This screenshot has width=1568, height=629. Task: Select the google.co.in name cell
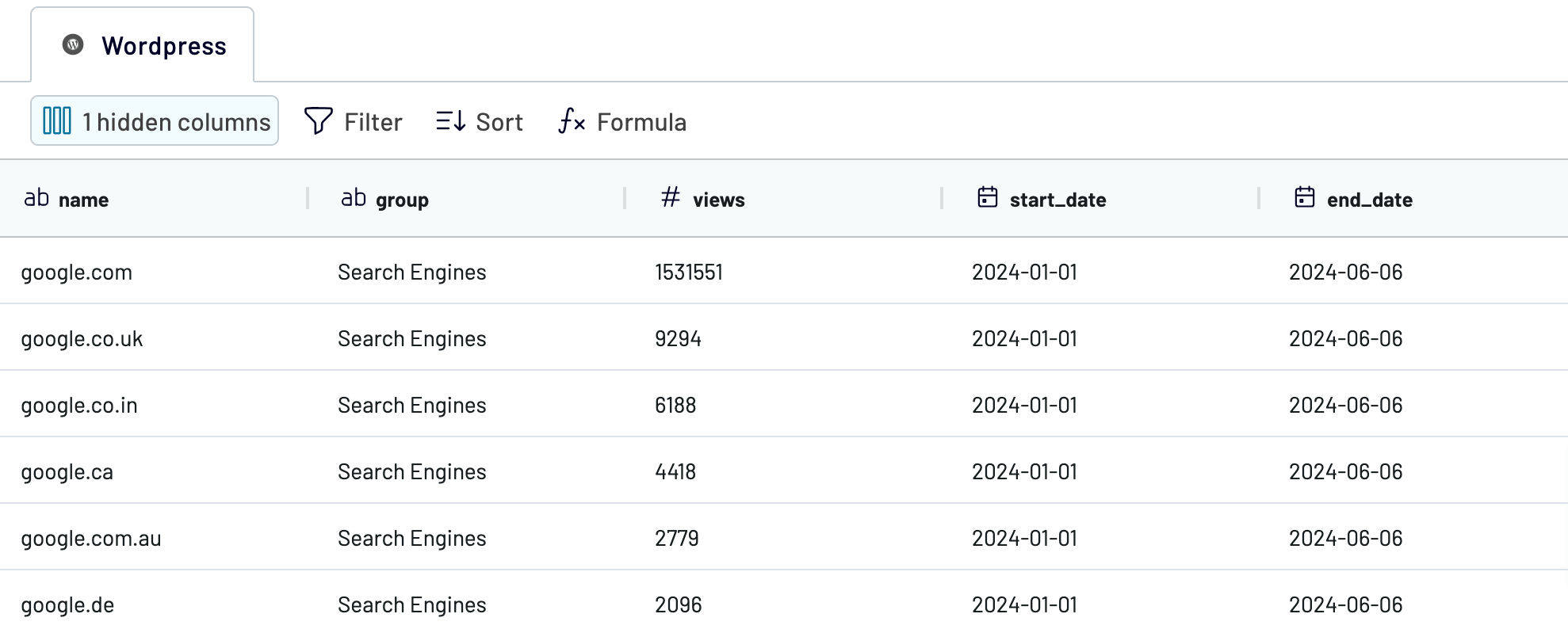tap(79, 406)
